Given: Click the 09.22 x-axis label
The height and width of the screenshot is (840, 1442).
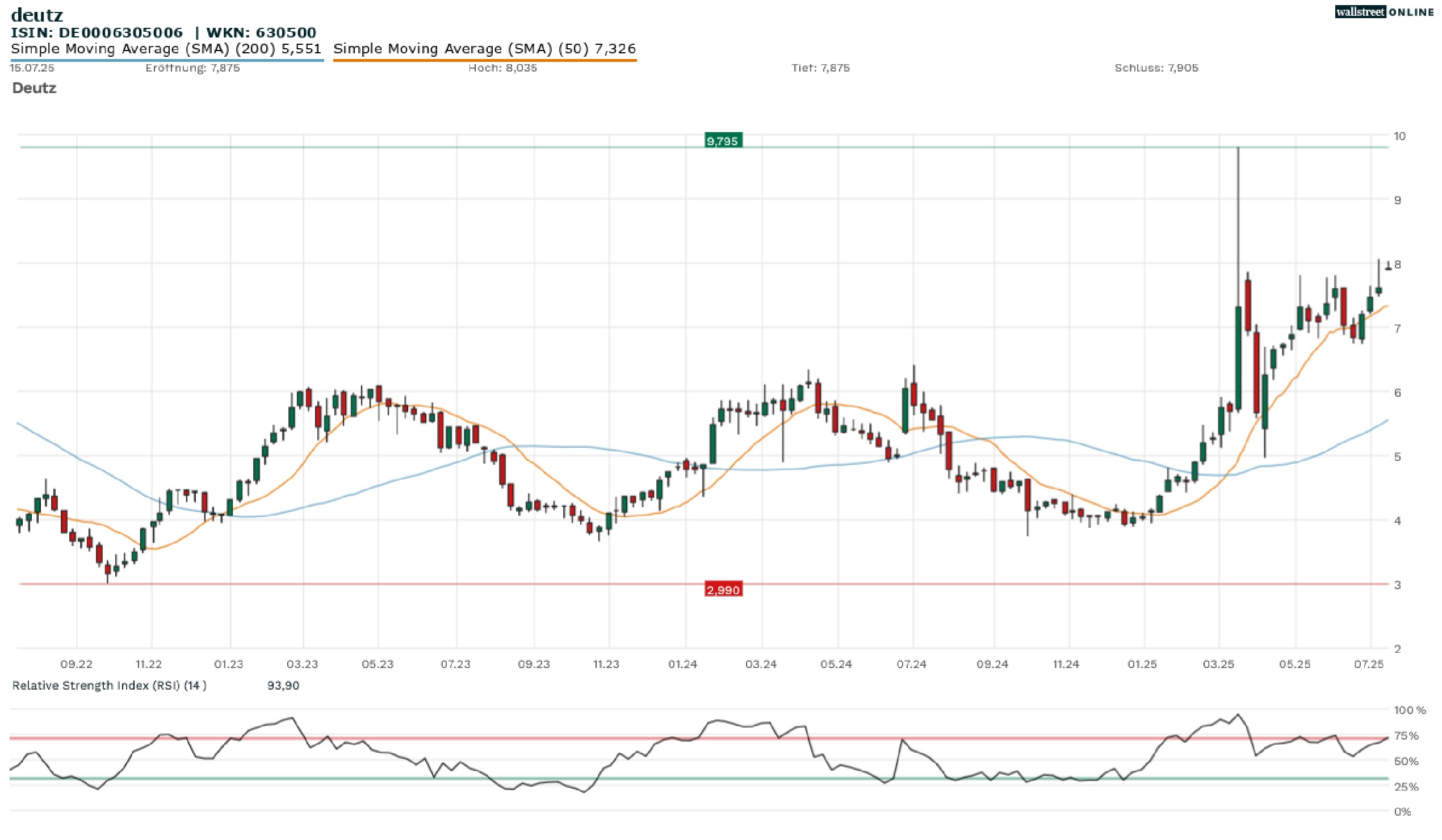Looking at the screenshot, I should (76, 663).
